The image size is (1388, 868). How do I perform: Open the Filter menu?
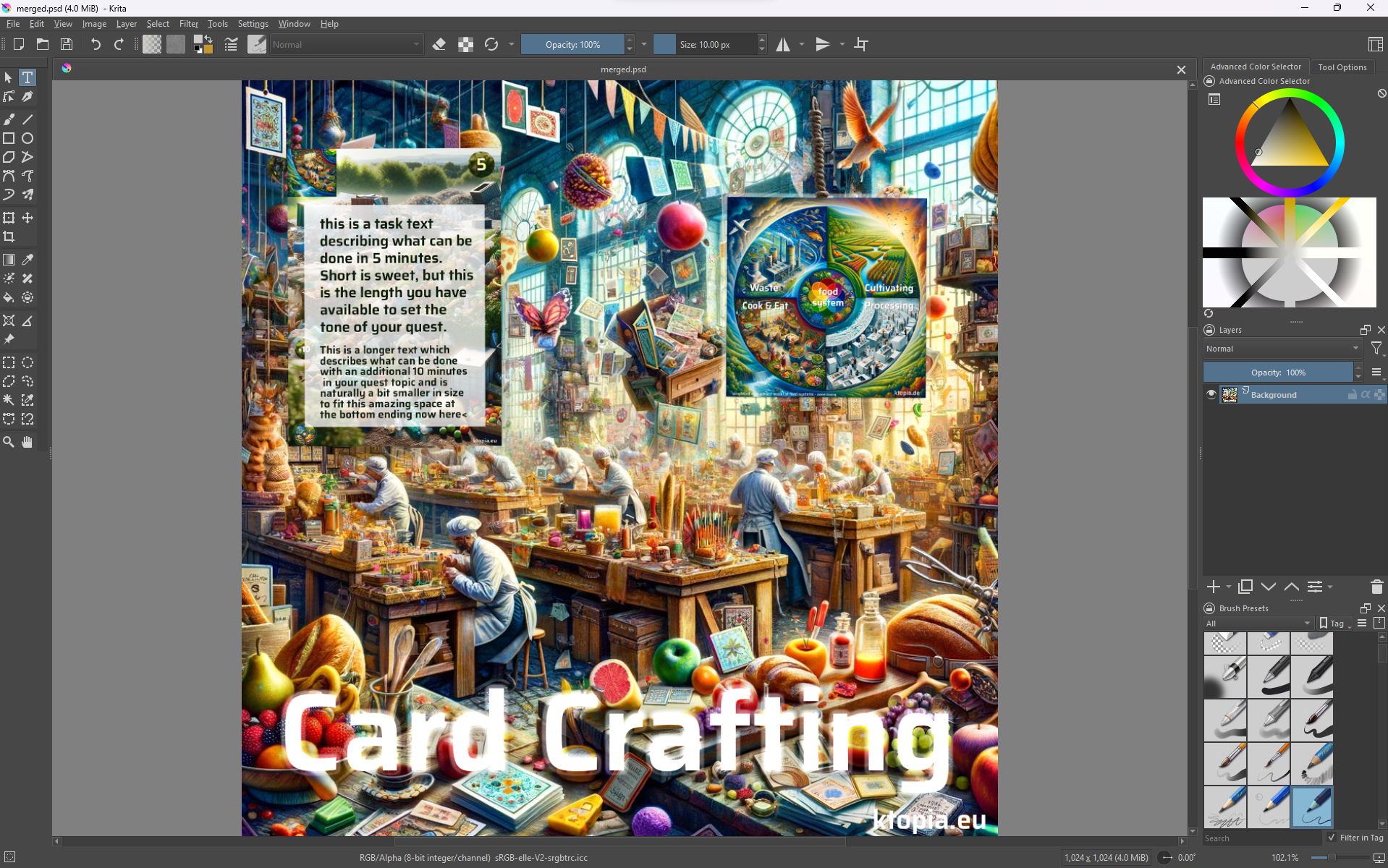pos(189,24)
